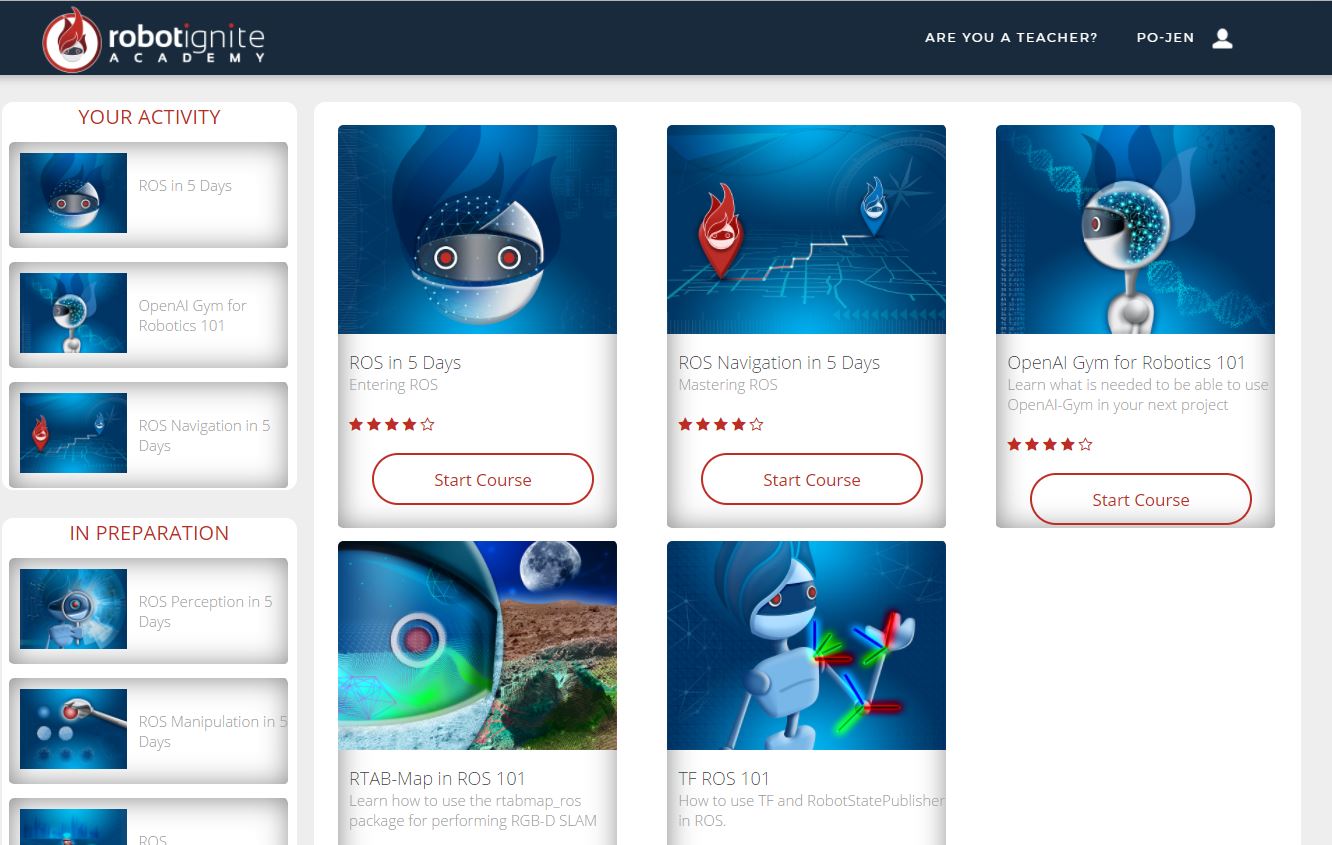1332x845 pixels.
Task: Click sidebar text 'ROS Manipulation in 5 Days'
Action: tap(213, 732)
